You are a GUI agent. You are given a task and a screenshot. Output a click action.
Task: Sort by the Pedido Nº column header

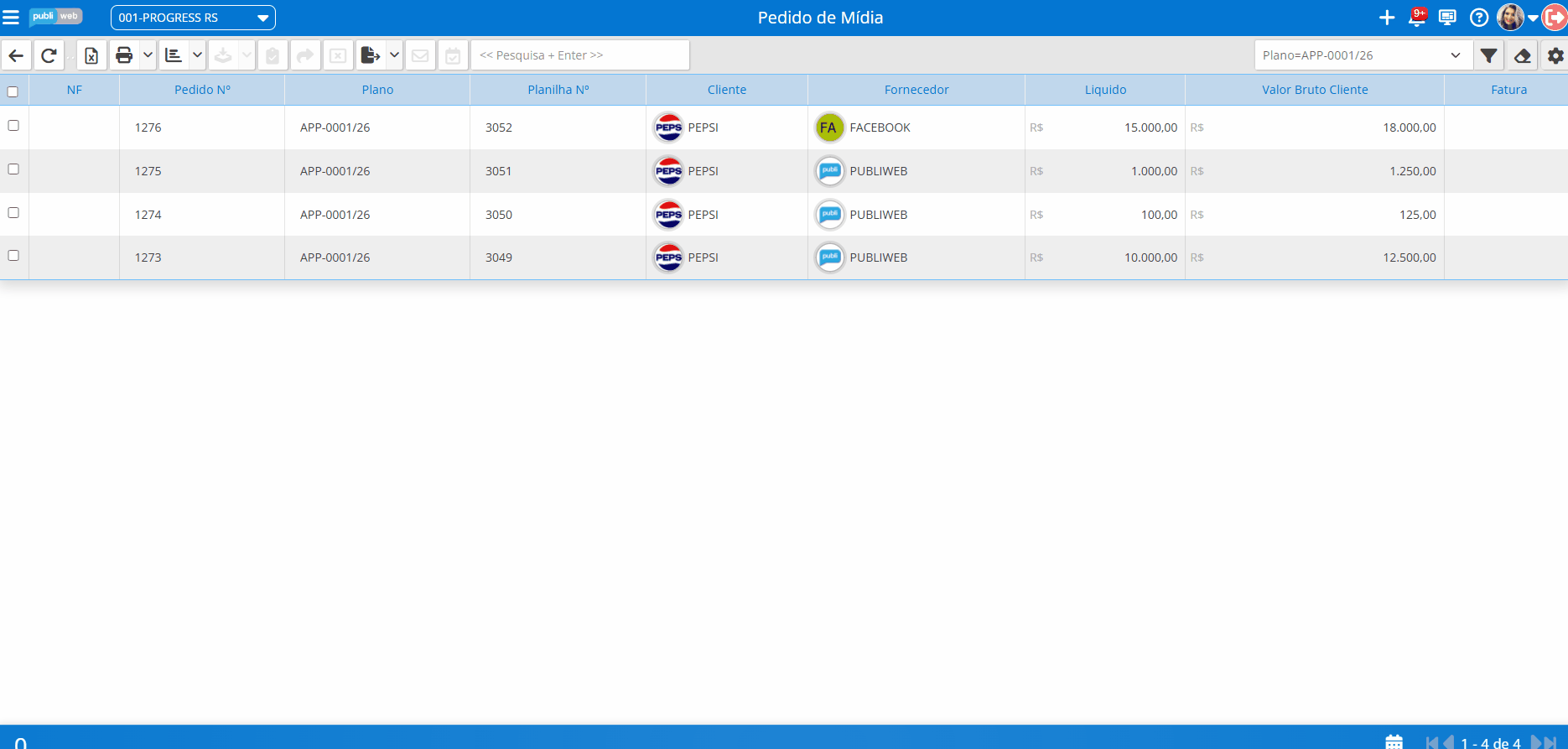point(202,90)
